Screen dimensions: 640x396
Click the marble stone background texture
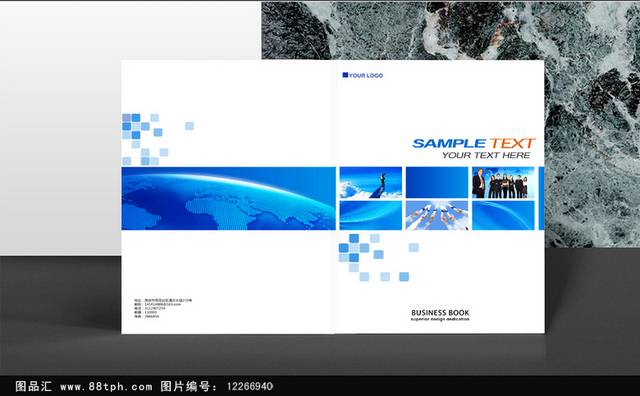[592, 122]
